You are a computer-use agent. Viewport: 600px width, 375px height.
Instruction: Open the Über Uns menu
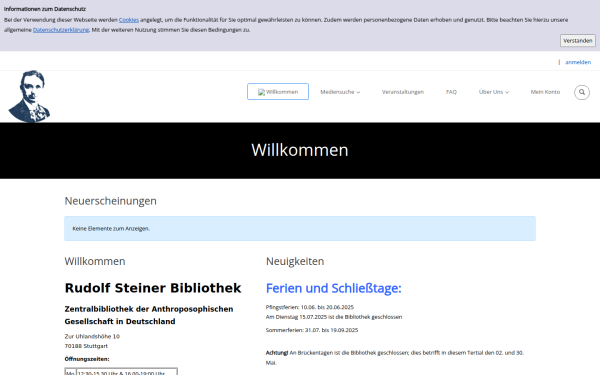coord(494,92)
